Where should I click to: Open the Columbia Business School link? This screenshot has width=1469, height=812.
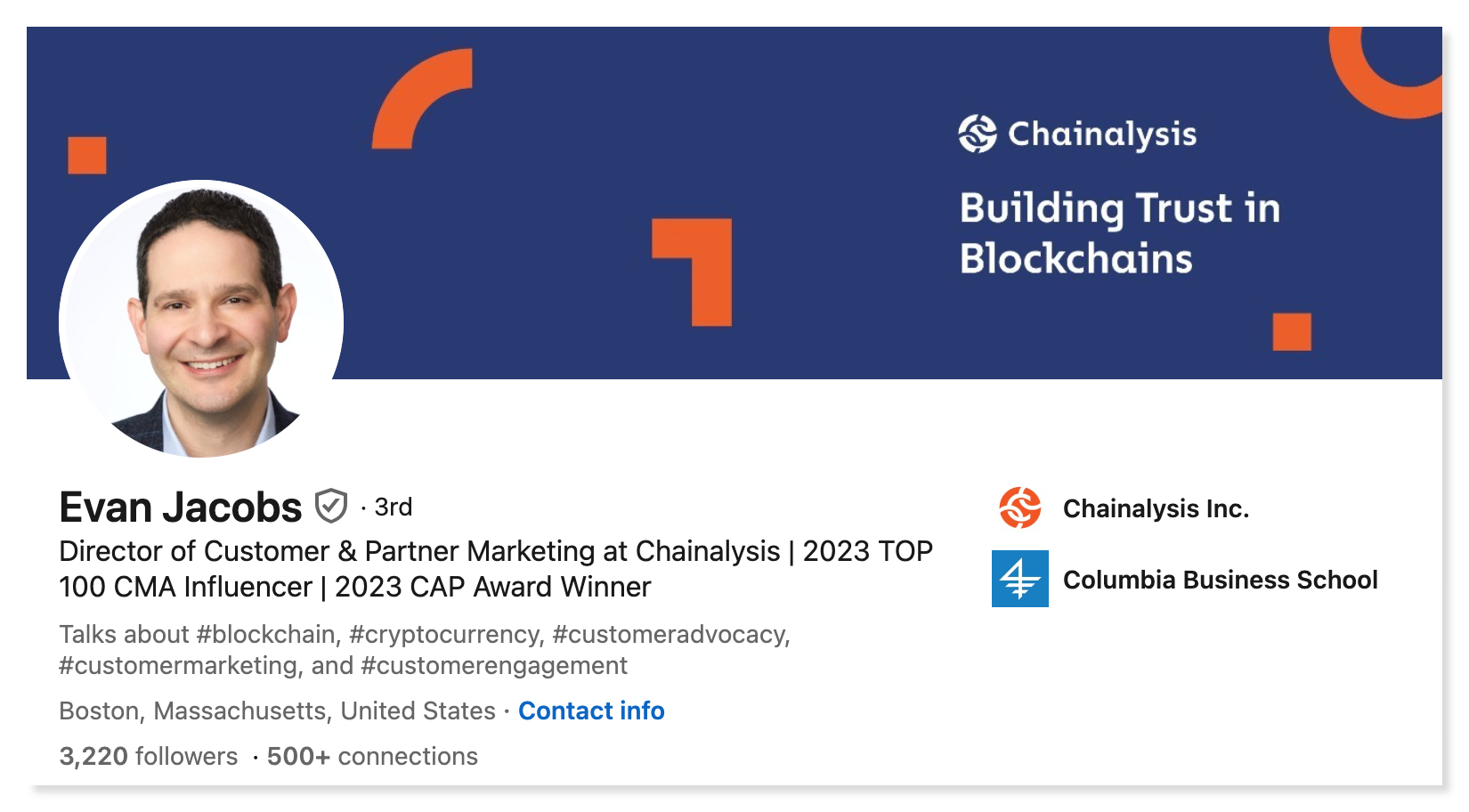(1220, 580)
